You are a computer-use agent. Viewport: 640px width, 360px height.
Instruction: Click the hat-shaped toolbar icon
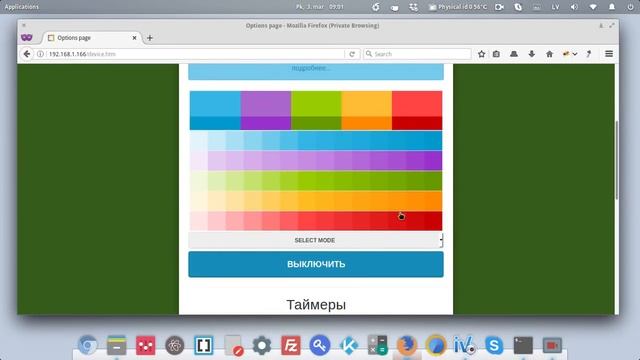click(x=514, y=54)
